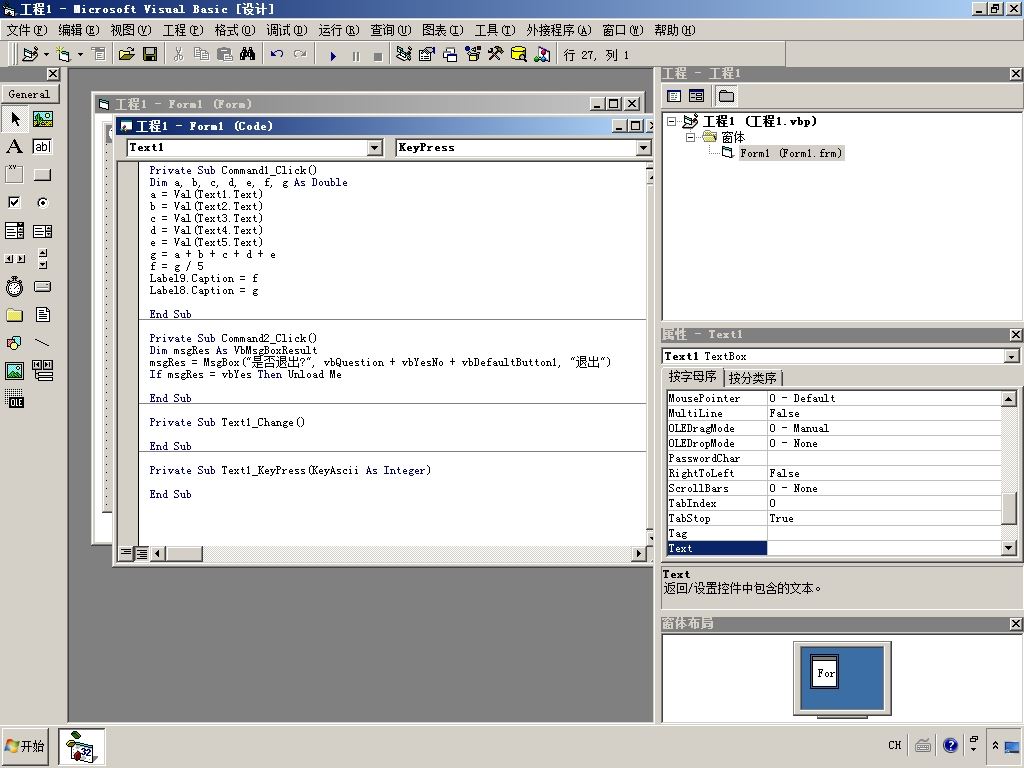This screenshot has width=1024, height=768.
Task: Pick the Label control tool
Action: coord(14,147)
